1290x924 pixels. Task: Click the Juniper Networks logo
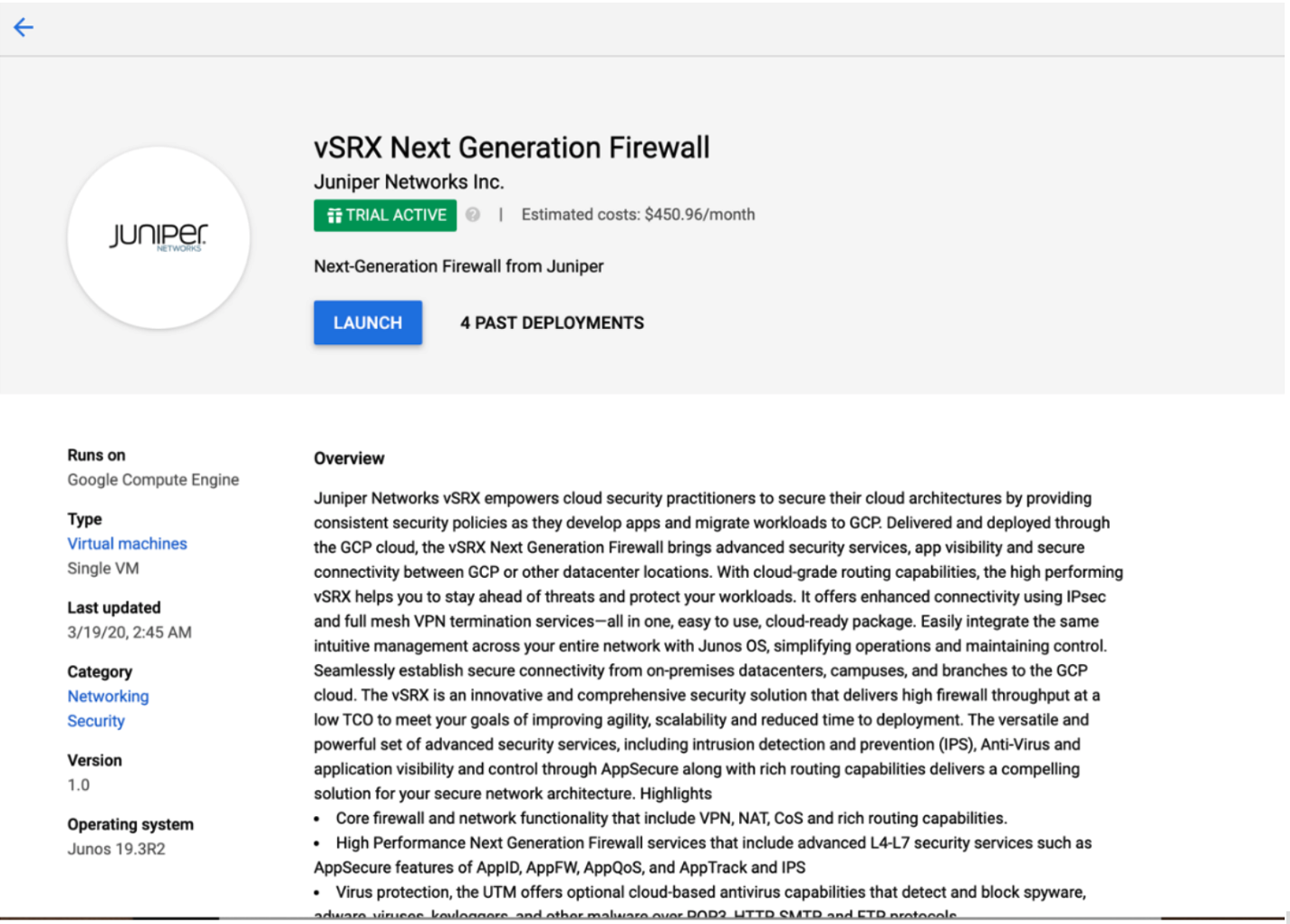click(159, 237)
